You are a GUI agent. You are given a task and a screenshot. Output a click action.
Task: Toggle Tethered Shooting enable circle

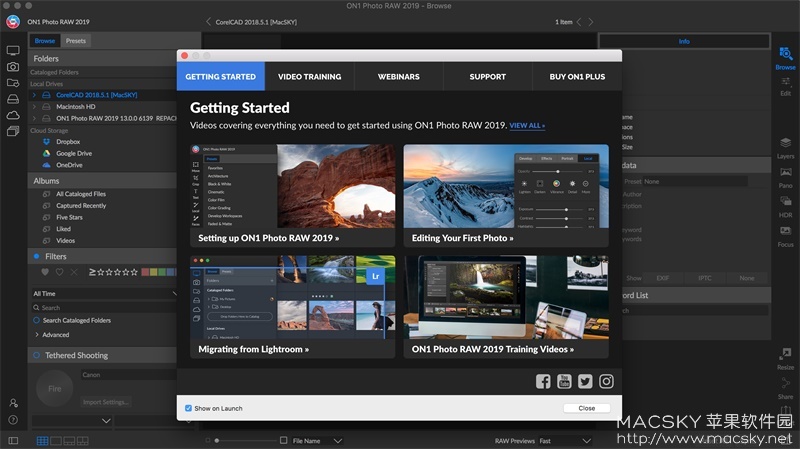[36, 355]
